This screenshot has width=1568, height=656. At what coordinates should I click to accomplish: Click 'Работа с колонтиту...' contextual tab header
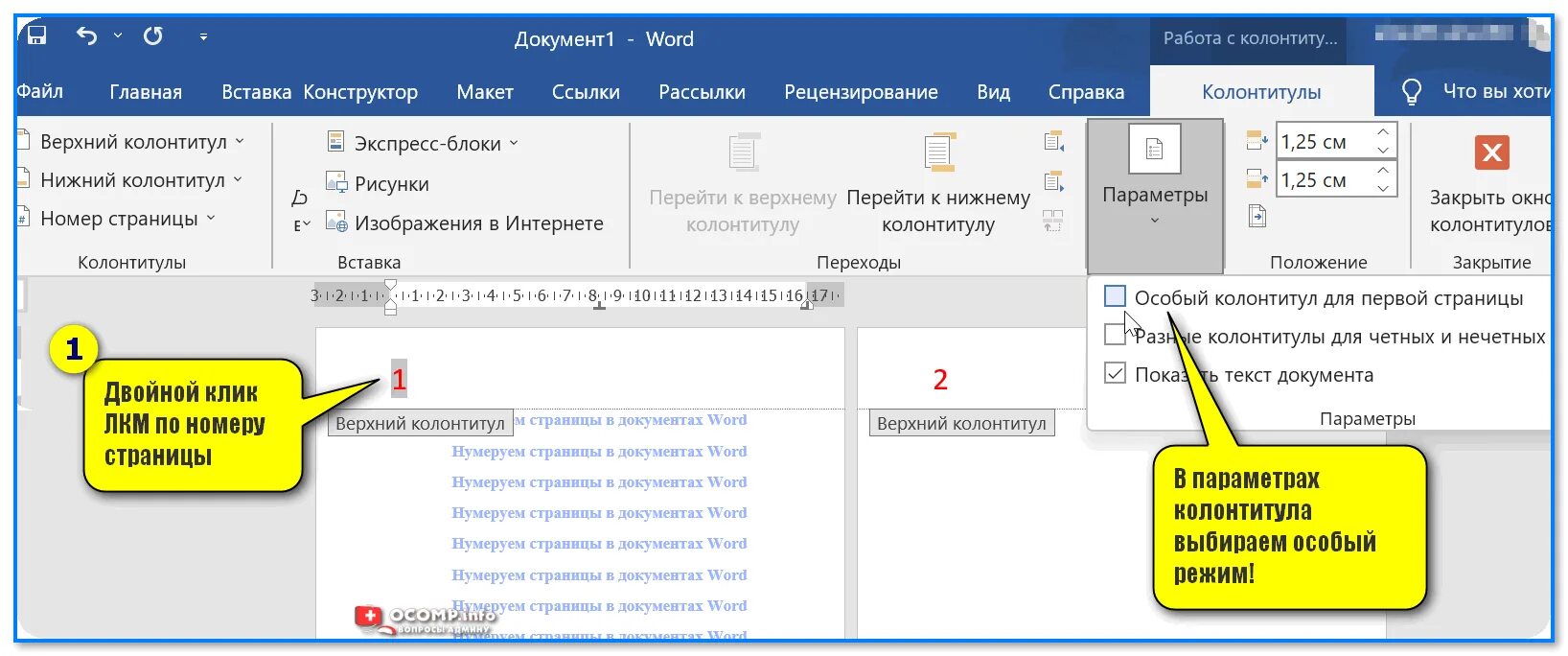pyautogui.click(x=1250, y=38)
